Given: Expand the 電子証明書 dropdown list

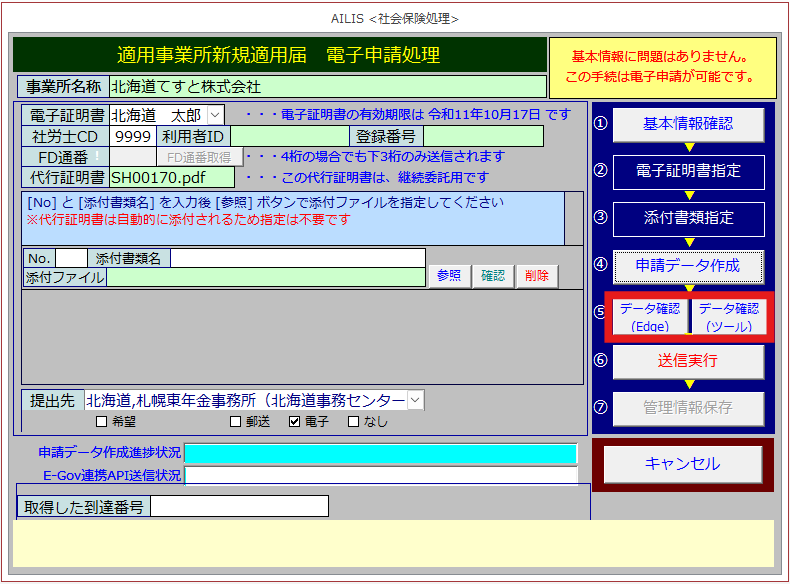Looking at the screenshot, I should tap(216, 115).
